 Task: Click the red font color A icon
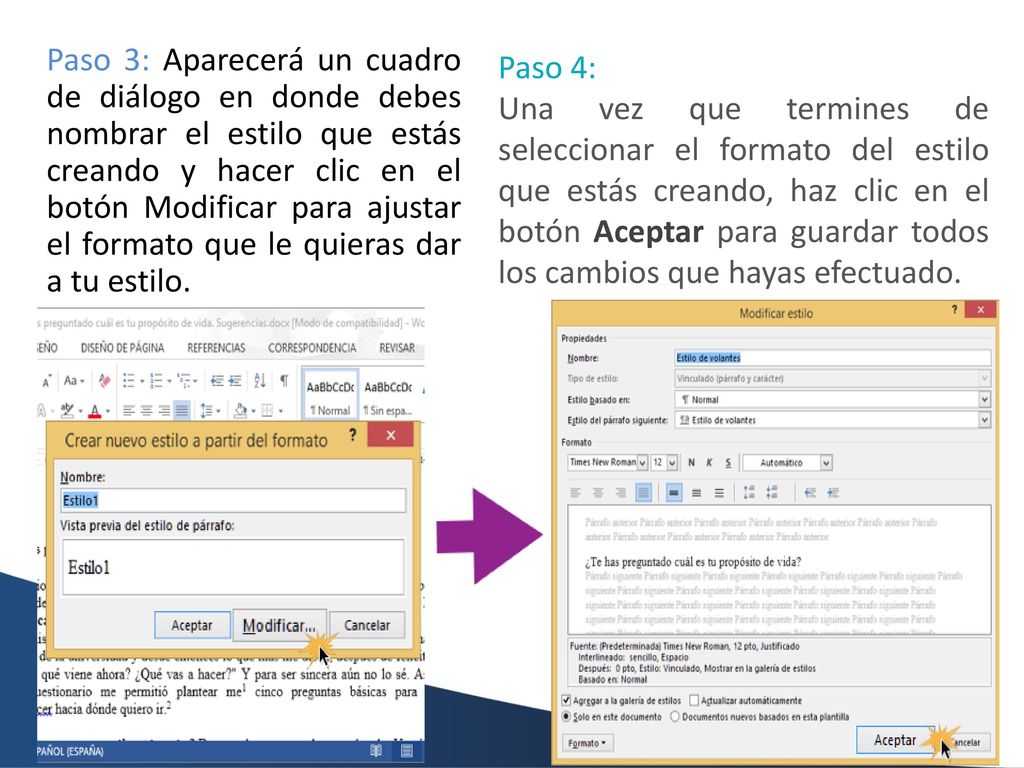[x=95, y=411]
